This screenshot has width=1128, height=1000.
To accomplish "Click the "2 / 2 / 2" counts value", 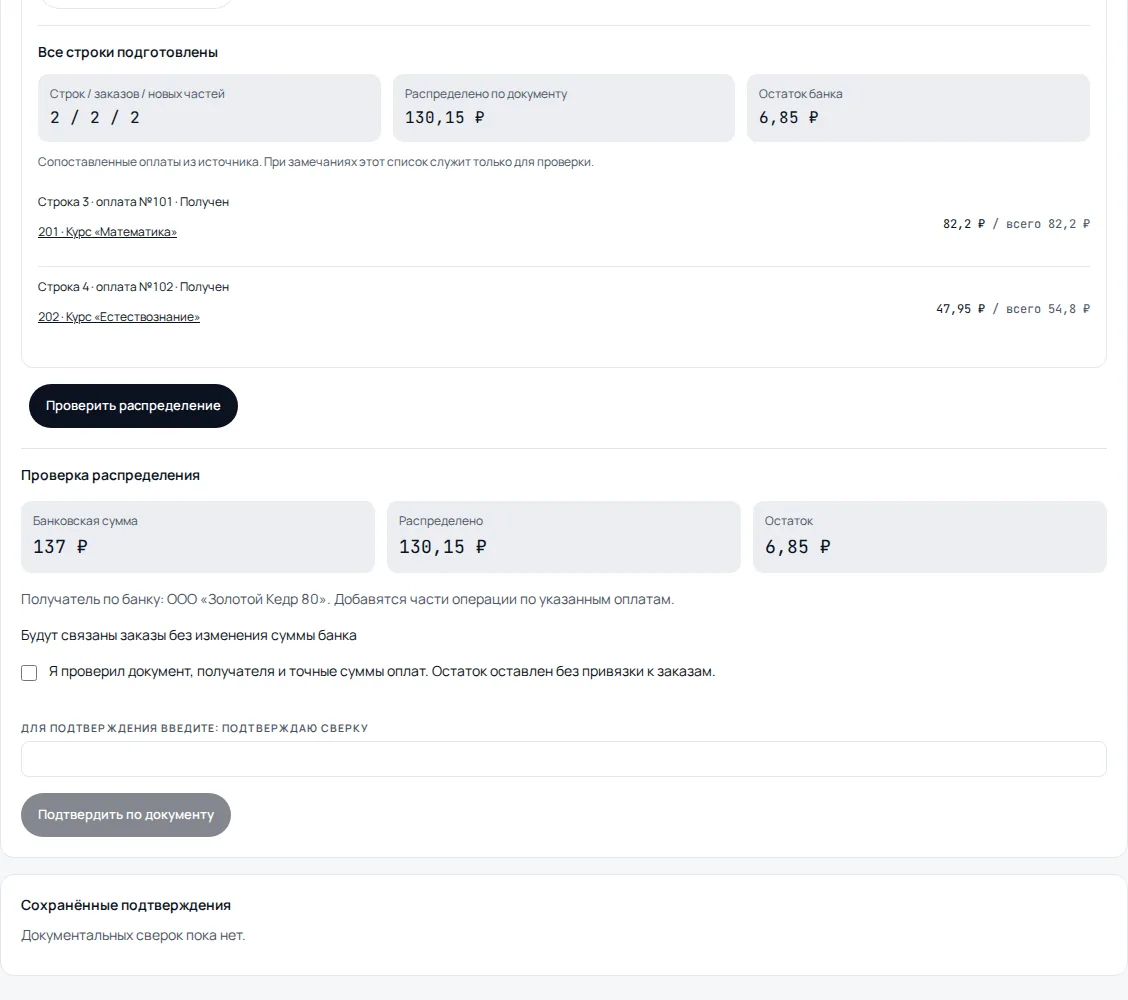I will pos(94,117).
